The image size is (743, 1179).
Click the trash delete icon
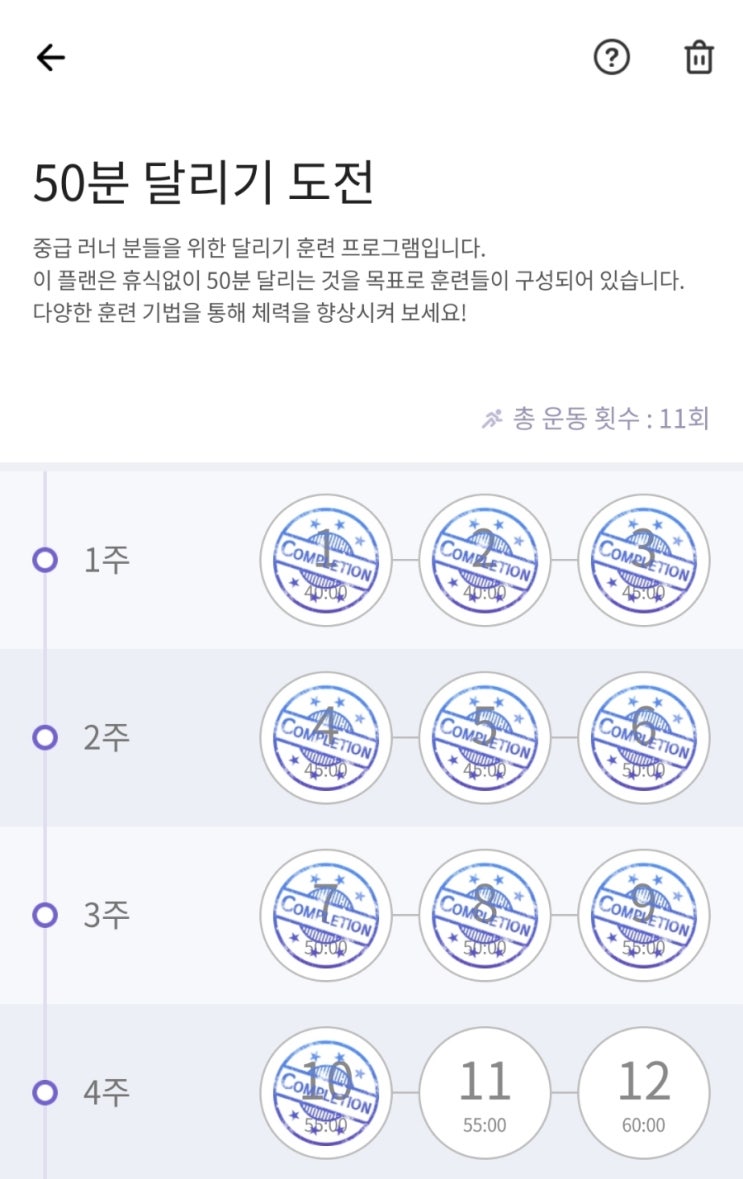[699, 58]
